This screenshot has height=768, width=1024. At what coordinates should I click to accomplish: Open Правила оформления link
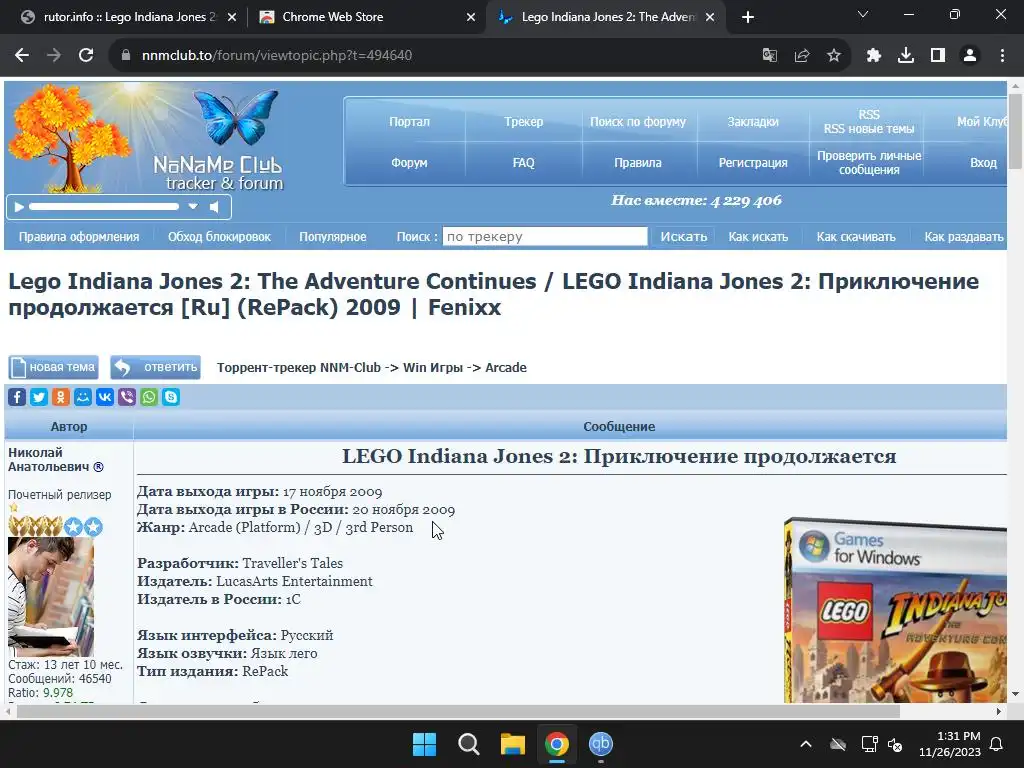(x=79, y=237)
